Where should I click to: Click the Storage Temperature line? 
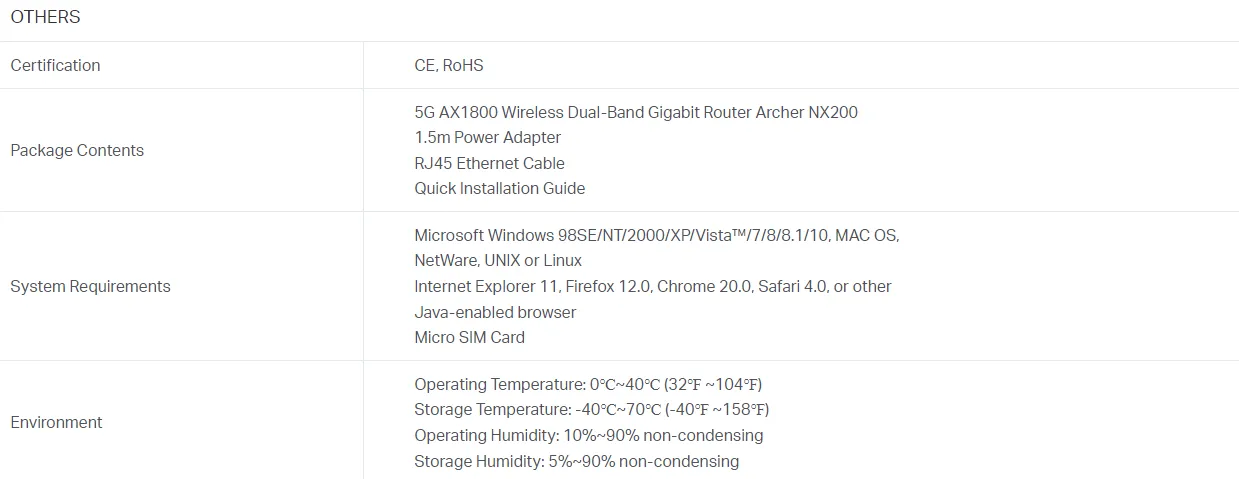[592, 409]
